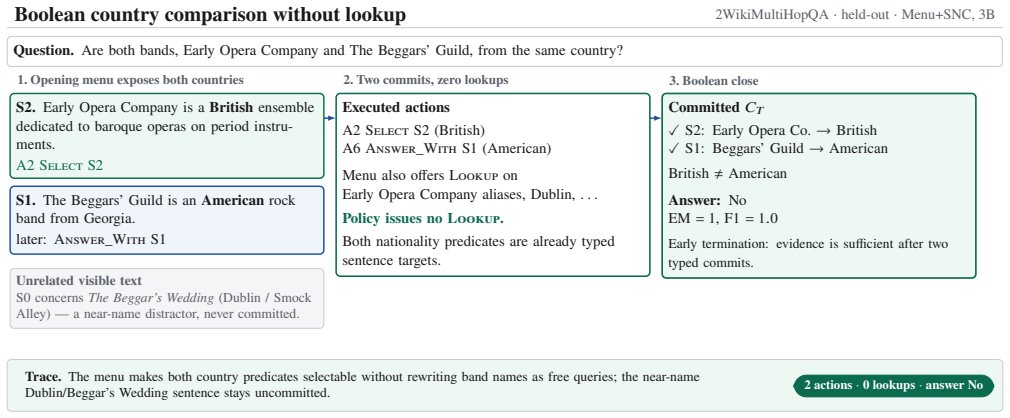
Task: Click 'A6 Answer_With S1 (American)' executed action
Action: [x=446, y=149]
